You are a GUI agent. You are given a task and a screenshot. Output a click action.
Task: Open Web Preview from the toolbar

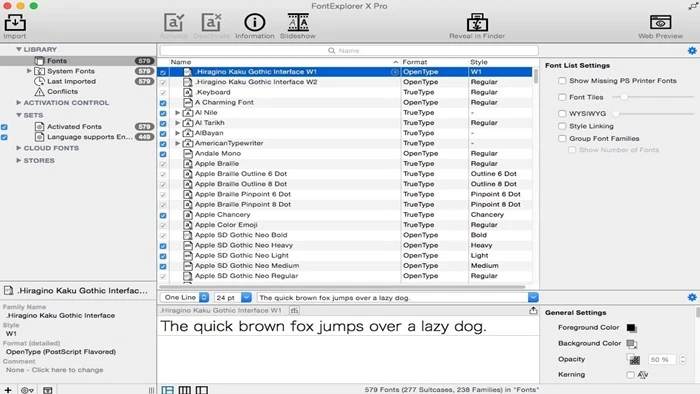pos(660,26)
